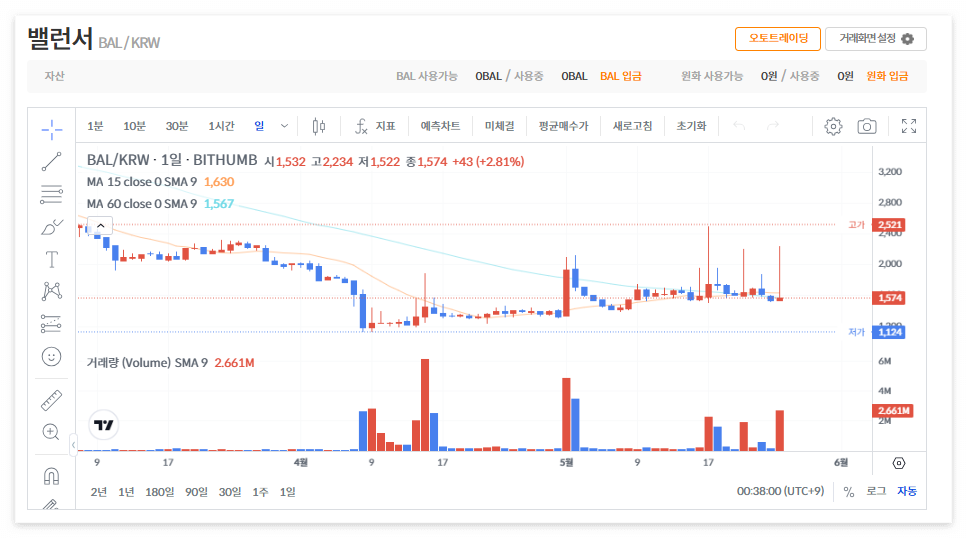This screenshot has height=538, width=967.
Task: Set chart range to 1일
Action: pos(288,492)
